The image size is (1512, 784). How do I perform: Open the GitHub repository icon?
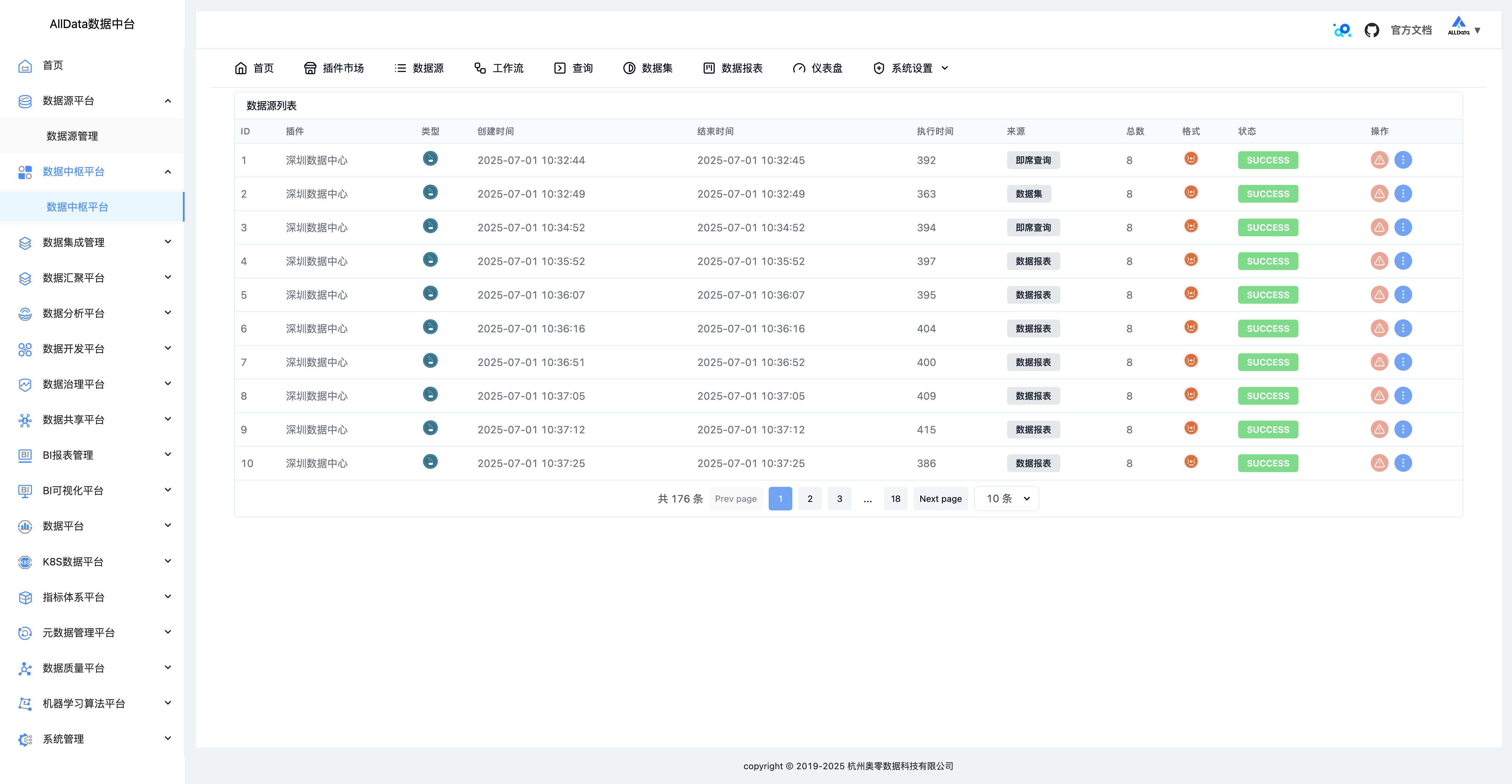coord(1371,30)
